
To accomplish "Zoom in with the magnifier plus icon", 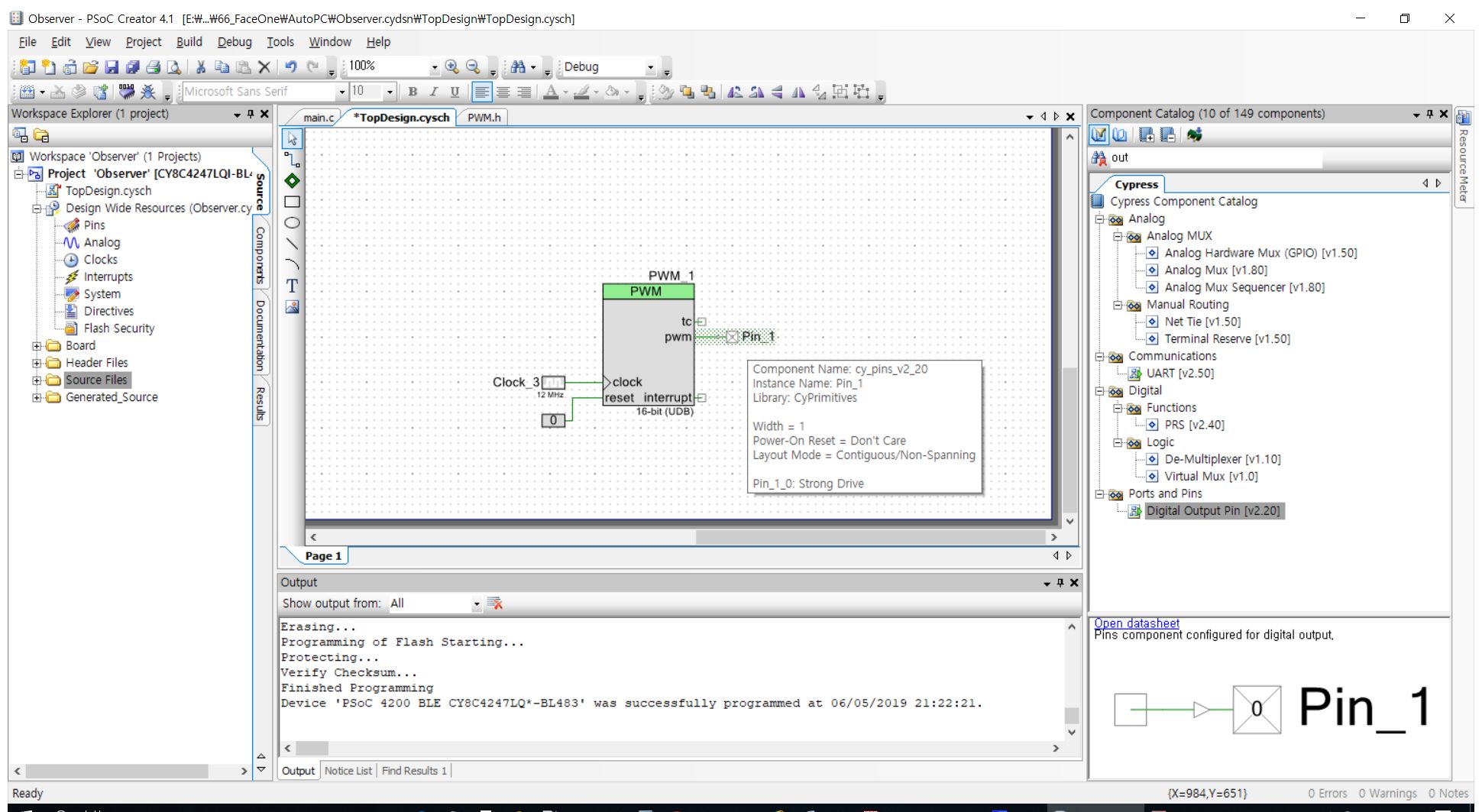I will pyautogui.click(x=451, y=67).
